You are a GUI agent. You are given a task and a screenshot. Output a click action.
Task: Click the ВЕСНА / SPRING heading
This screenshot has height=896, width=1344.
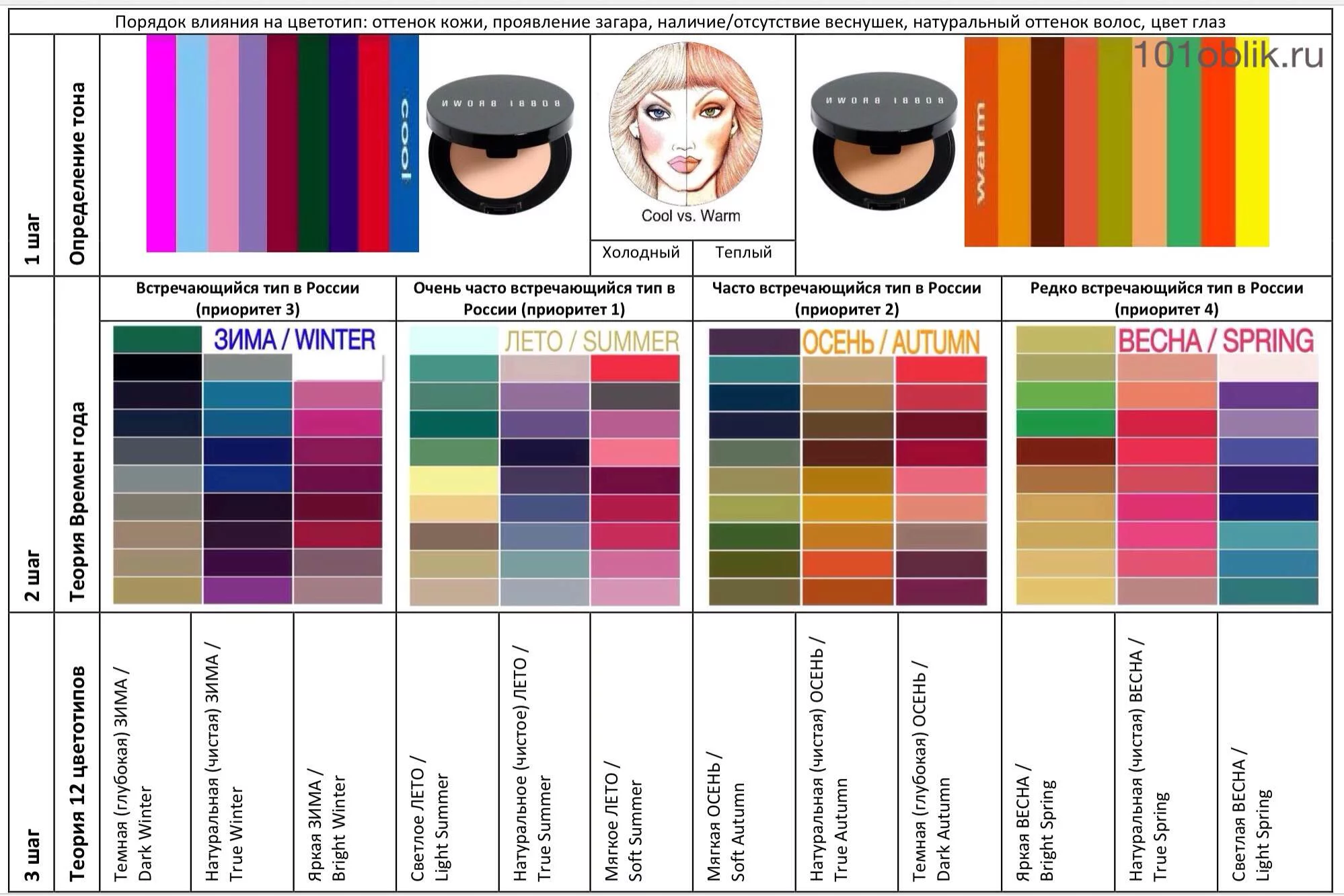pyautogui.click(x=1216, y=340)
